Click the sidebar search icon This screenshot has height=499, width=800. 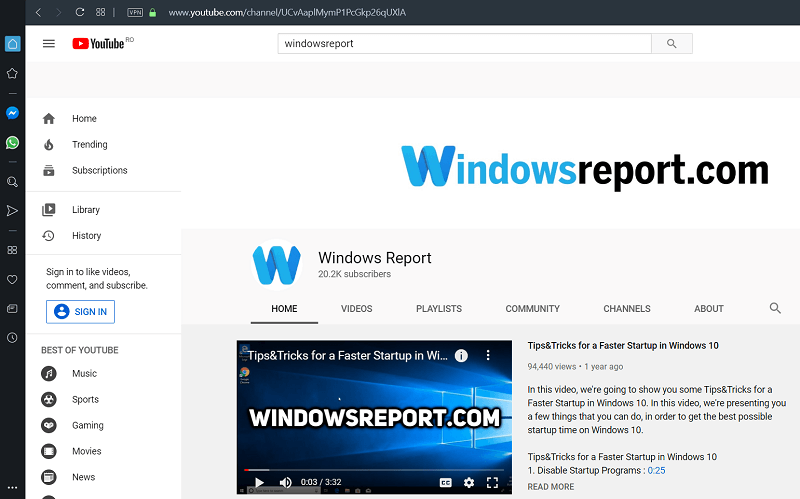tap(12, 182)
